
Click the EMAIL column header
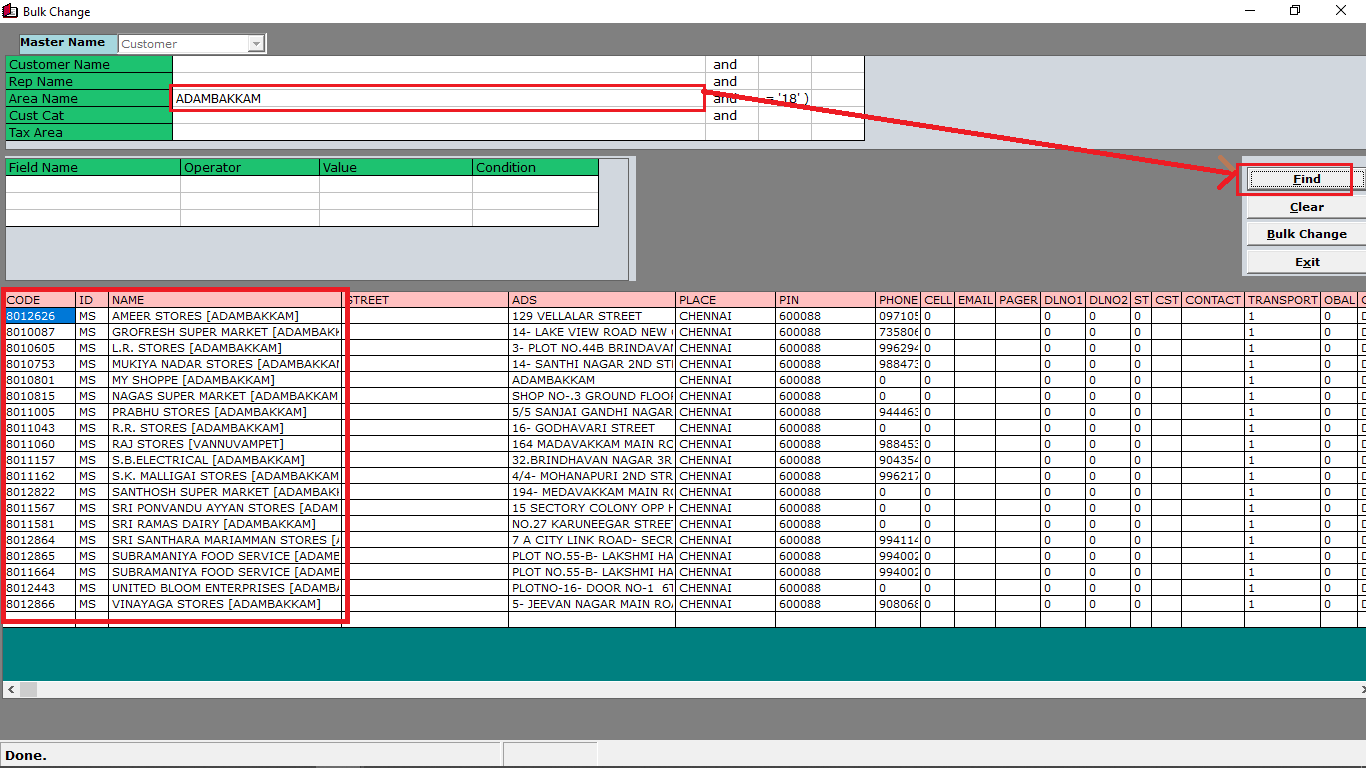coord(975,300)
